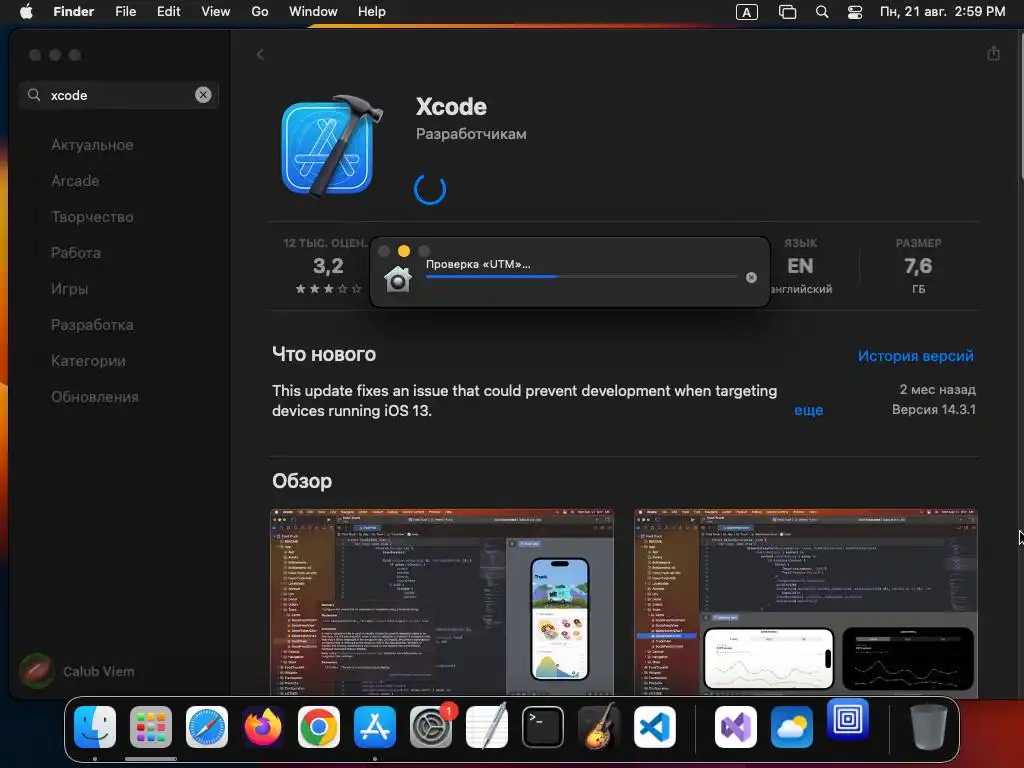Open Категории section in sidebar
Image resolution: width=1024 pixels, height=768 pixels.
tap(88, 360)
